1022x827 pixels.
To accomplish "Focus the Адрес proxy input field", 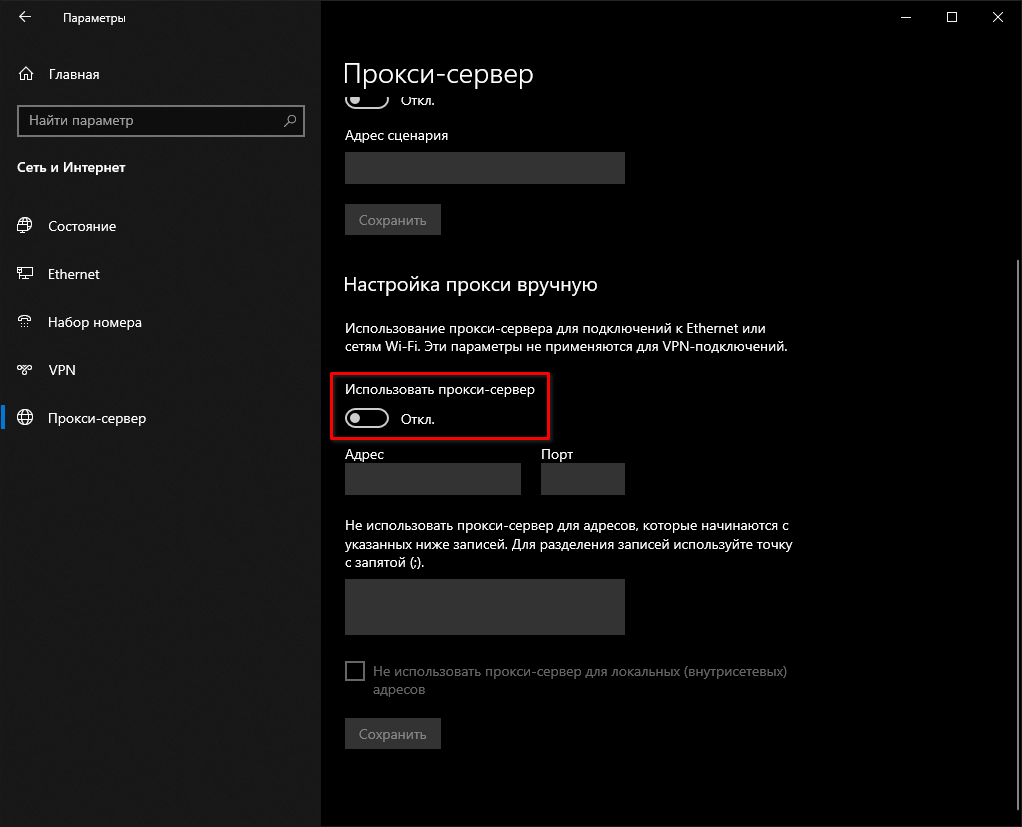I will pos(433,479).
